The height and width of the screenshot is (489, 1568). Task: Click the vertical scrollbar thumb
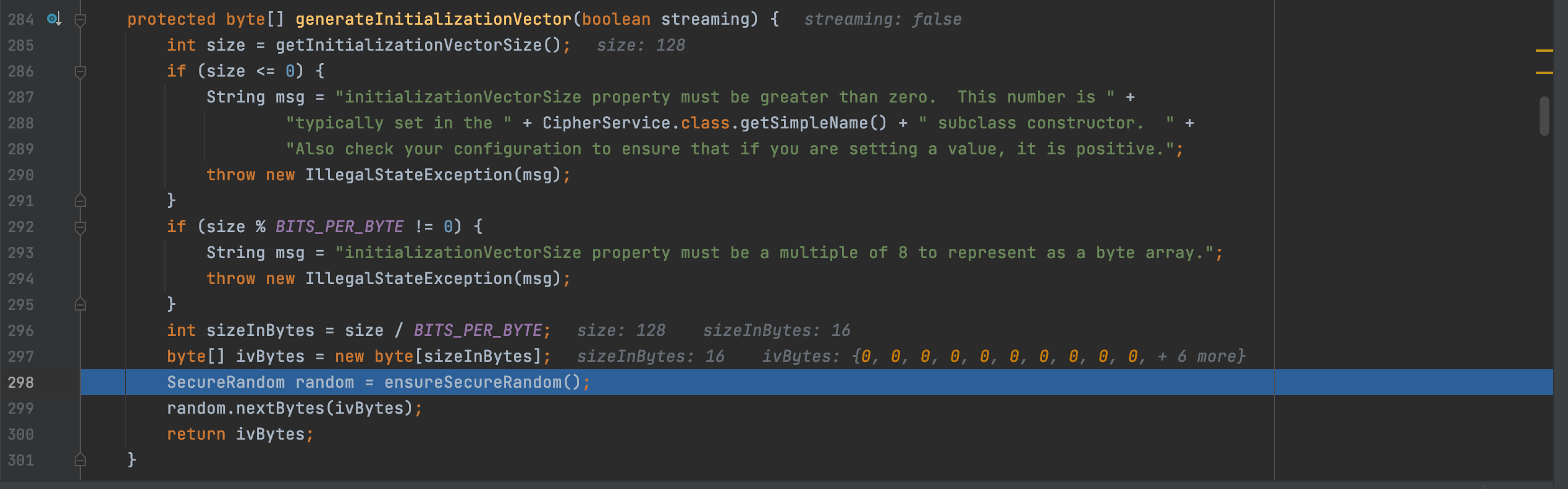point(1544,115)
